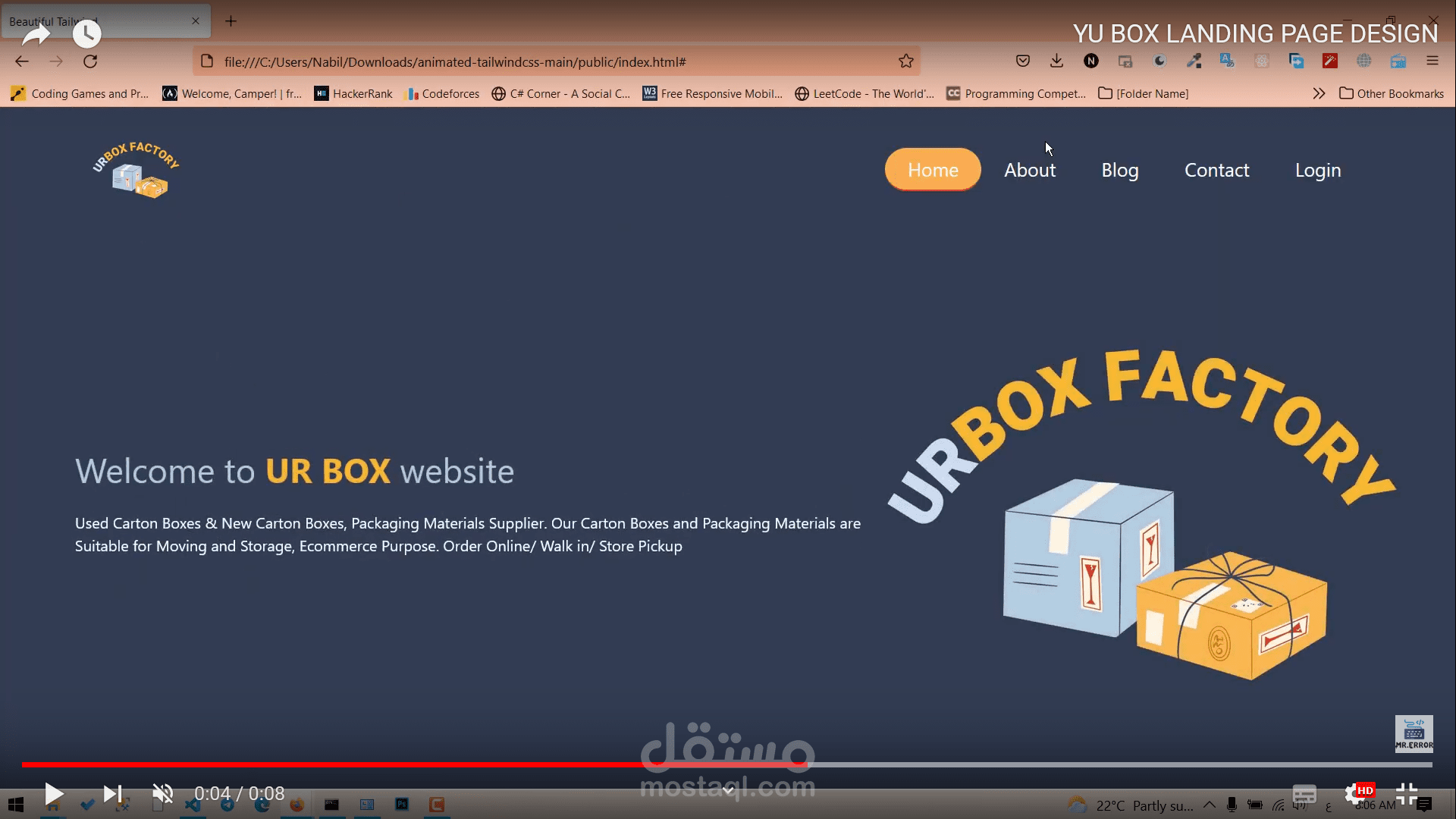Image resolution: width=1456 pixels, height=819 pixels.
Task: Click the Dark mode moon extension icon
Action: click(1159, 61)
